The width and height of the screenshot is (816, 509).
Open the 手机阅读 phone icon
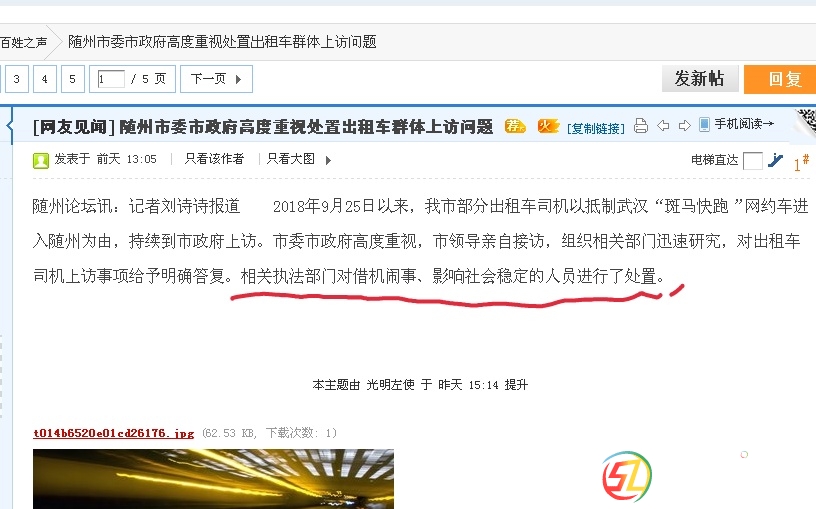(704, 124)
